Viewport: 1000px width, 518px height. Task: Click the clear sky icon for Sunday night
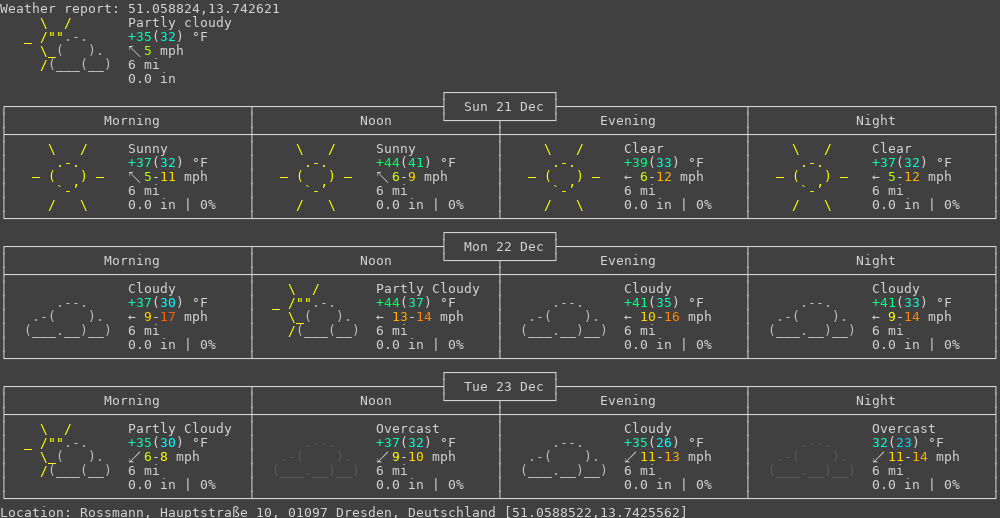tap(812, 177)
